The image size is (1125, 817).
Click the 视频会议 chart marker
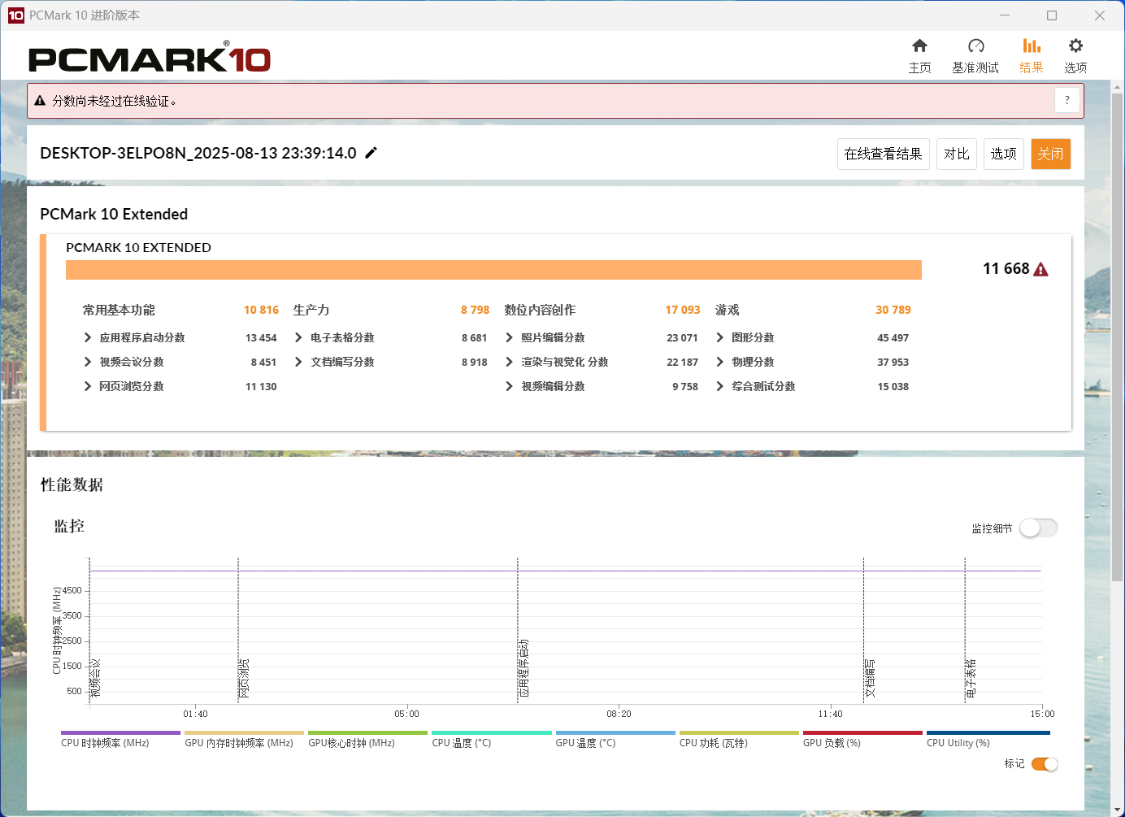coord(95,678)
